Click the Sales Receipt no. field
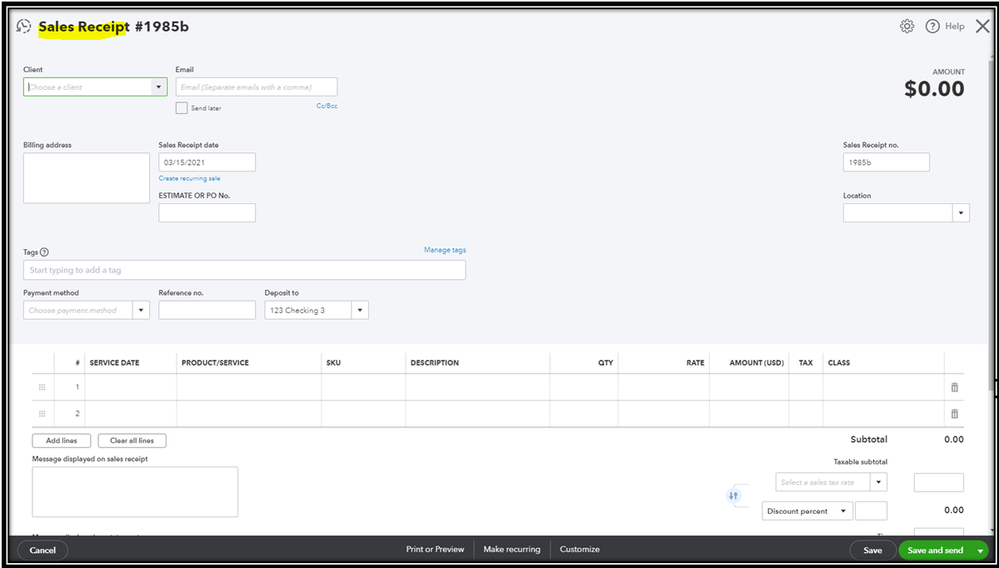The image size is (999, 568). point(886,162)
